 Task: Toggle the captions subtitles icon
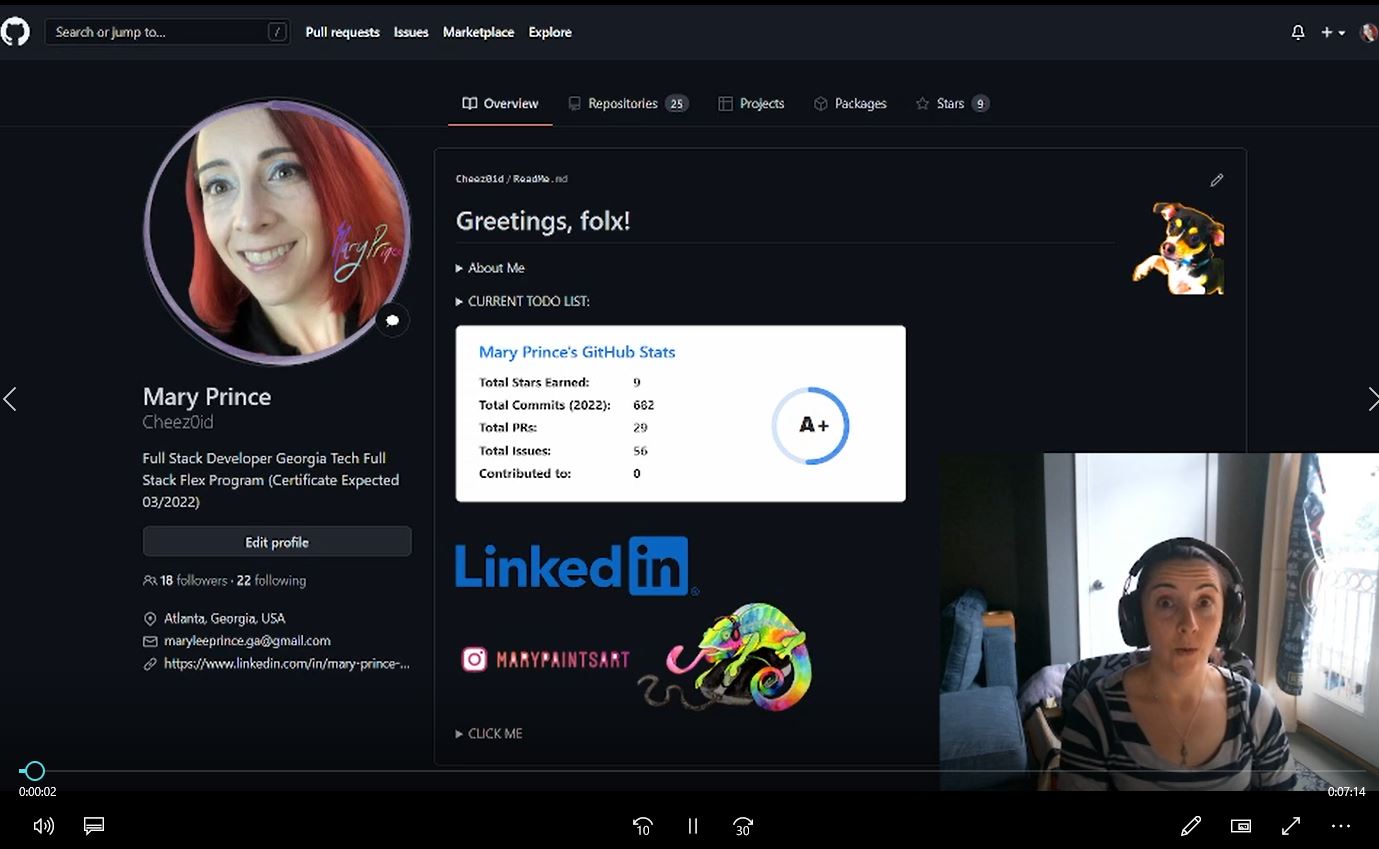94,826
